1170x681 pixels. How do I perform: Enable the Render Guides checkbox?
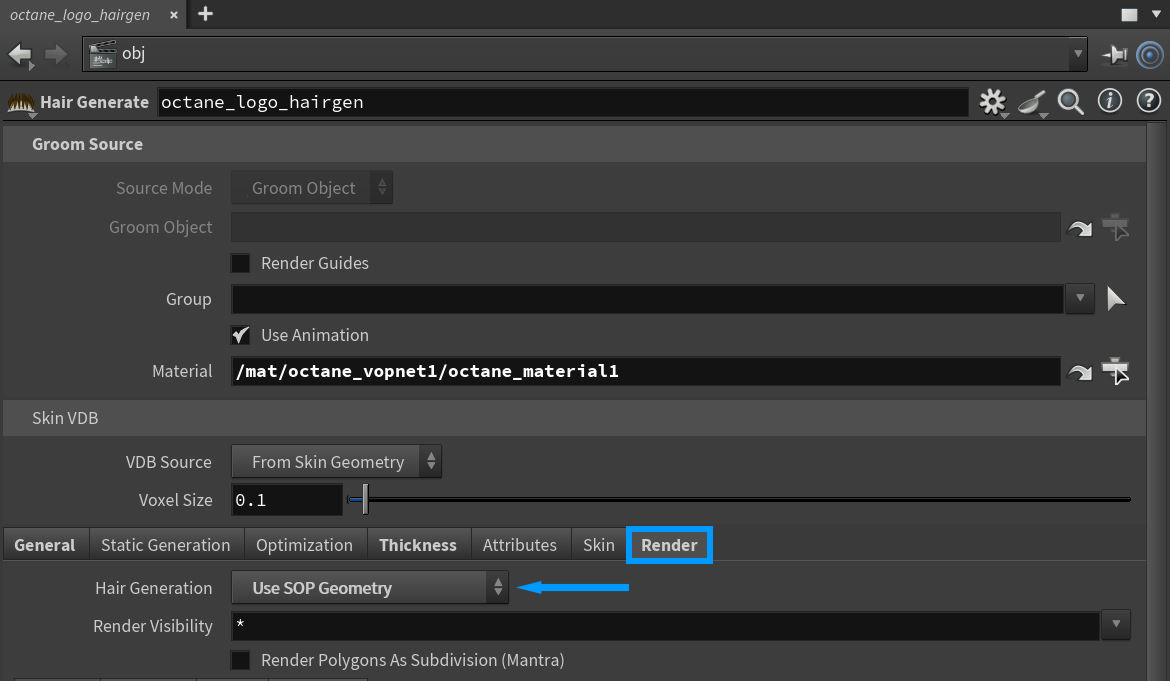[241, 264]
